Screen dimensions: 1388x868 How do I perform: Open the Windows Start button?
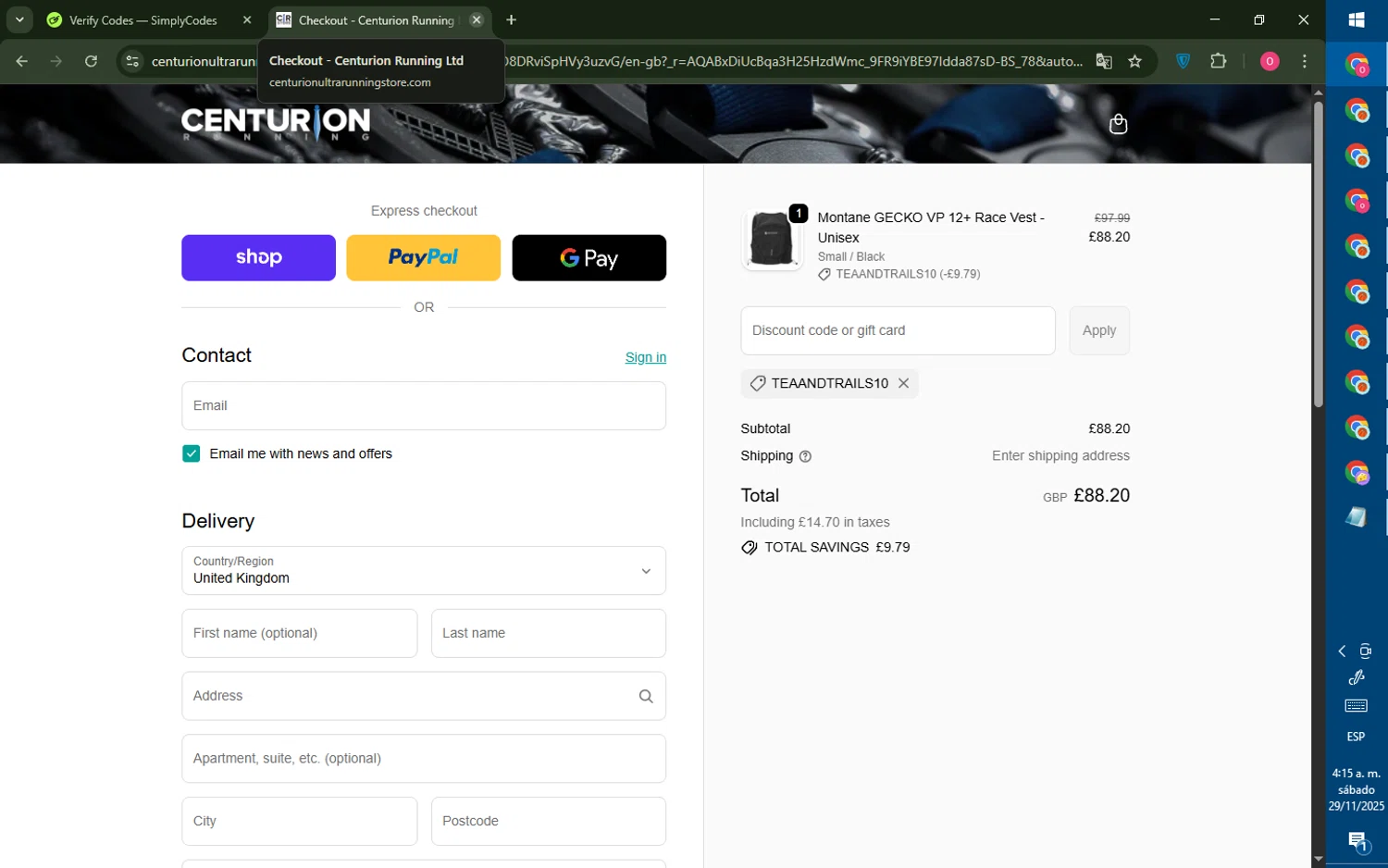[1357, 19]
